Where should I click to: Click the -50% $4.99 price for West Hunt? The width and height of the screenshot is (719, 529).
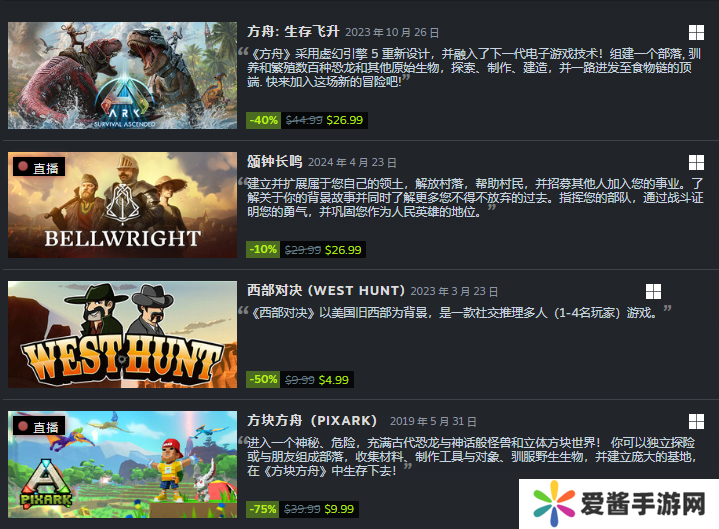(x=300, y=380)
